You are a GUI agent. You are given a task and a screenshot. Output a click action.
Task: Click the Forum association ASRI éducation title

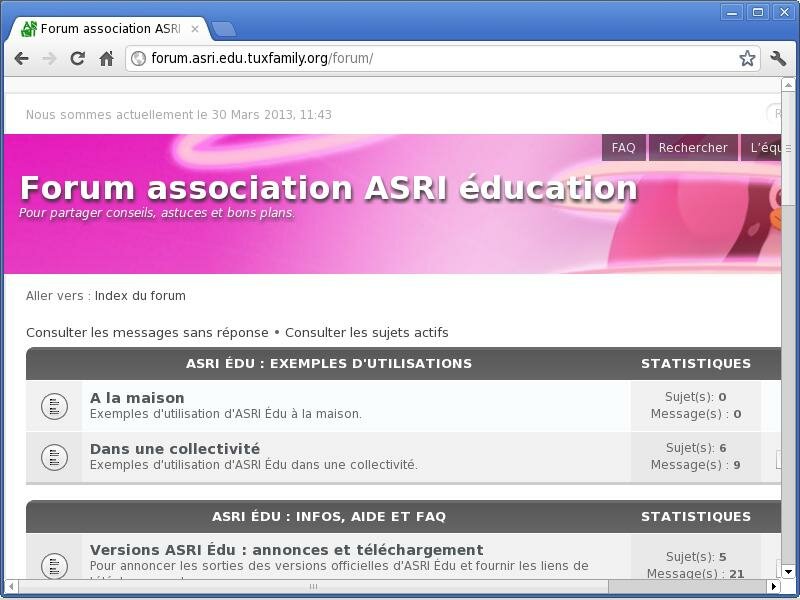pos(329,188)
